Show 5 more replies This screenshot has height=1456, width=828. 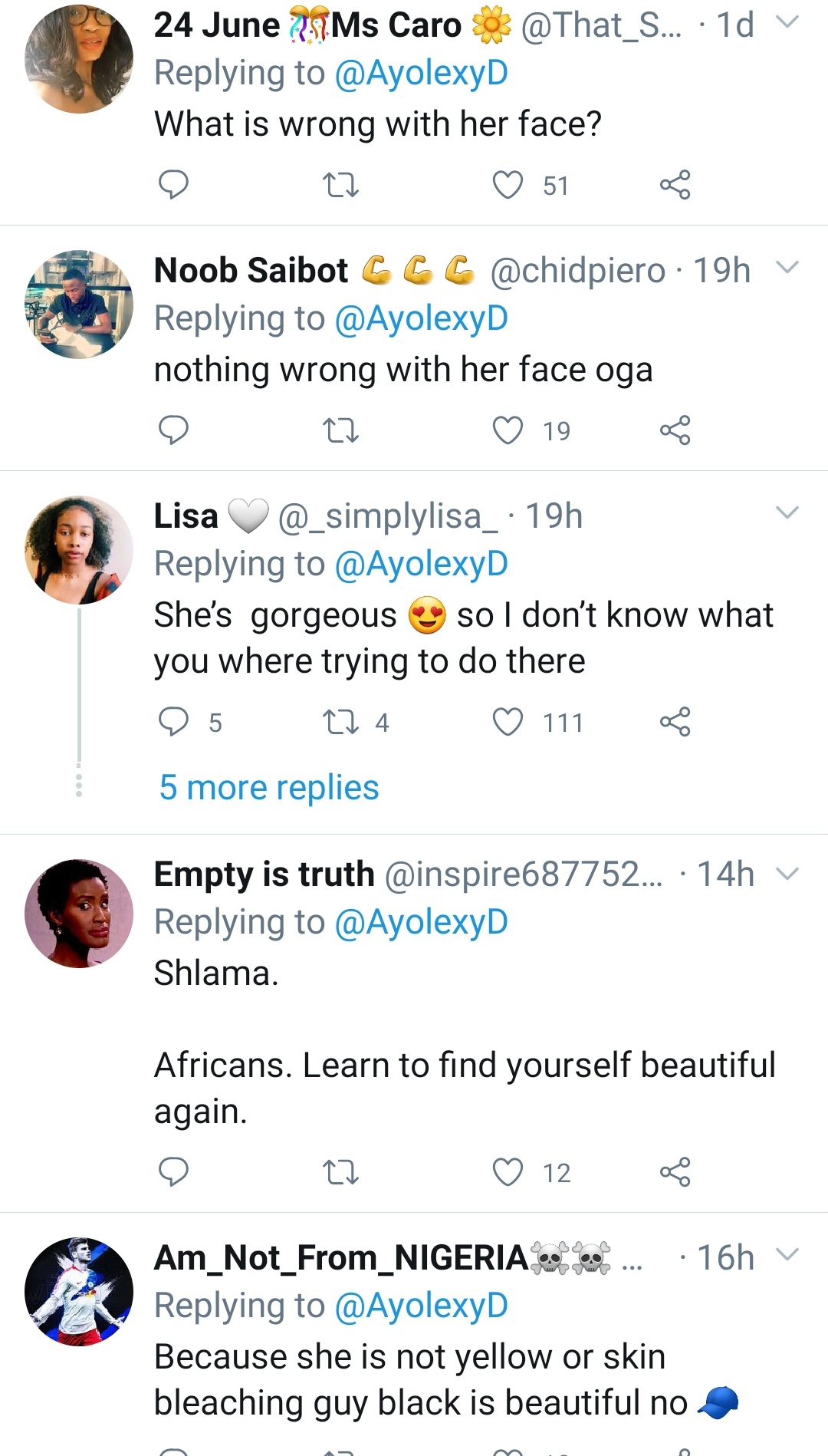pos(269,788)
